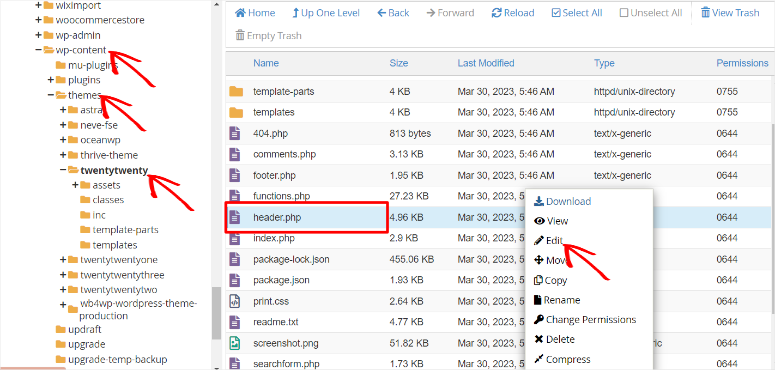The image size is (775, 370).
Task: Collapse the wp-content tree folder
Action: point(38,50)
